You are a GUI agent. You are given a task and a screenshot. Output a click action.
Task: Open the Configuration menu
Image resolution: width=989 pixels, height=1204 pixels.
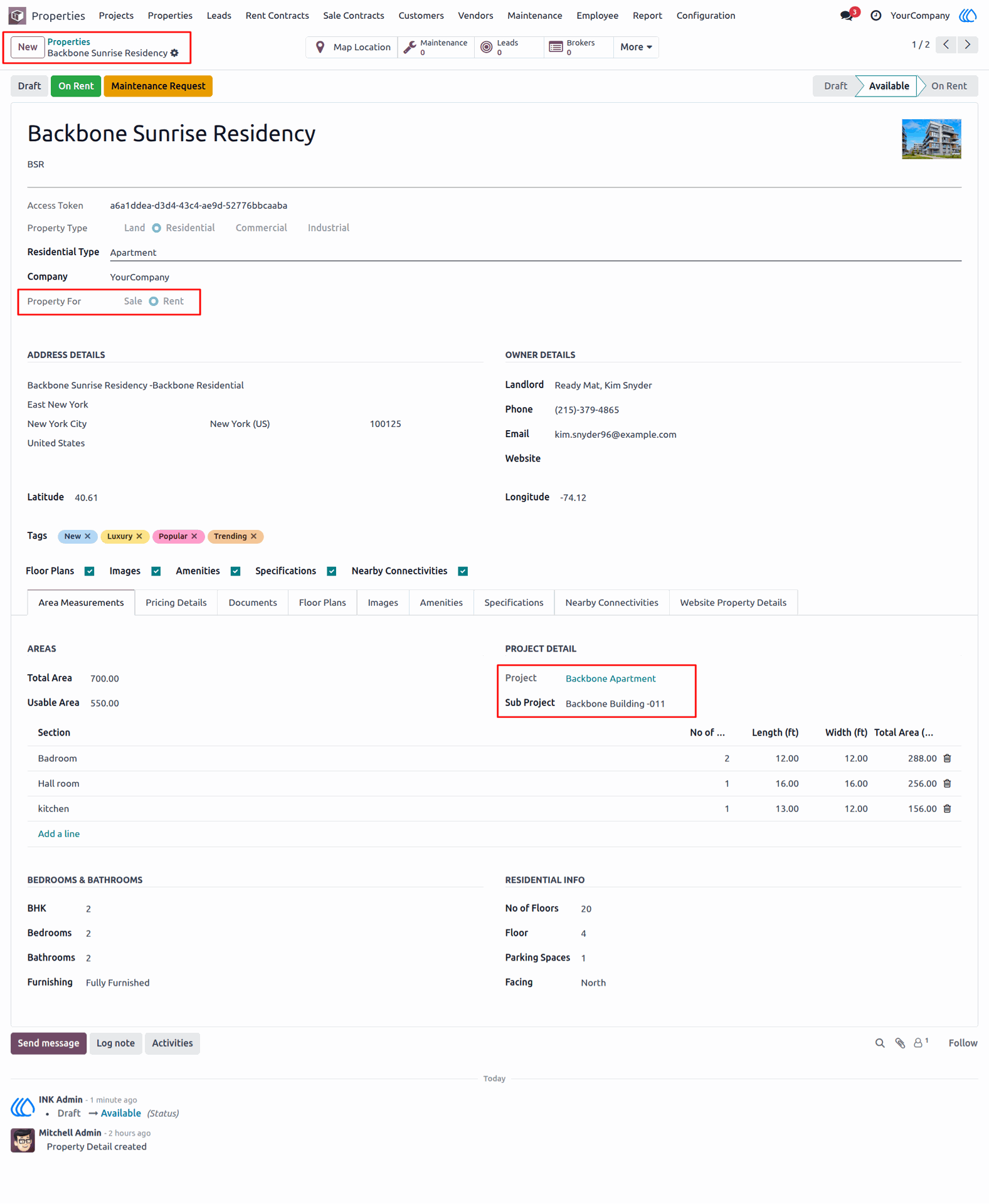(706, 16)
